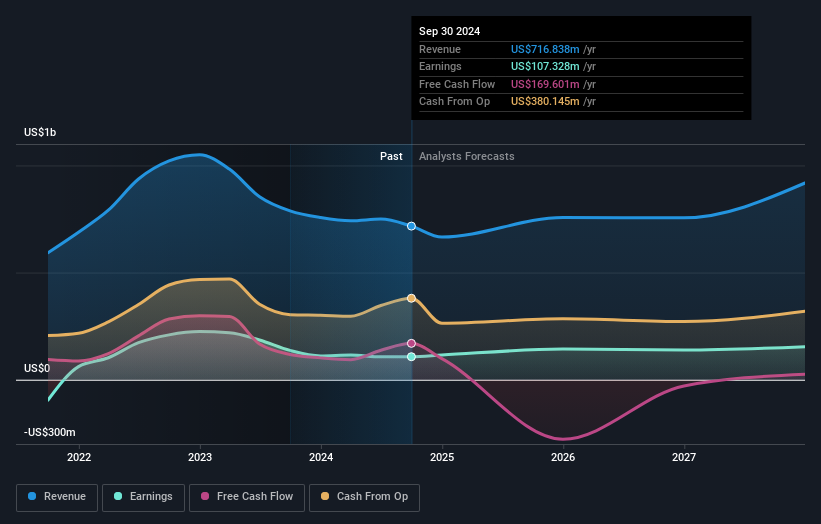821x524 pixels.
Task: Toggle the Cash From Op legend button
Action: click(364, 497)
